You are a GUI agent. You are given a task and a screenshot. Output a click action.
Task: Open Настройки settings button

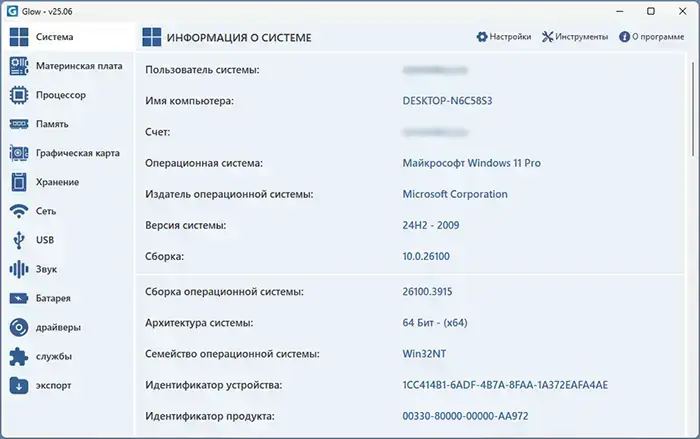pos(504,37)
